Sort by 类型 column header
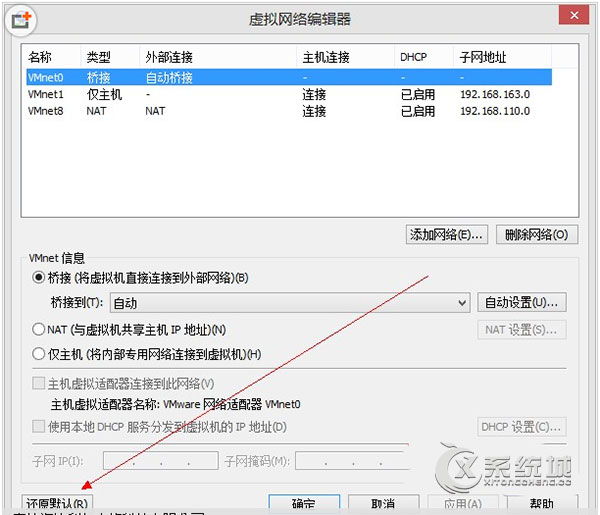The image size is (600, 515). click(110, 57)
